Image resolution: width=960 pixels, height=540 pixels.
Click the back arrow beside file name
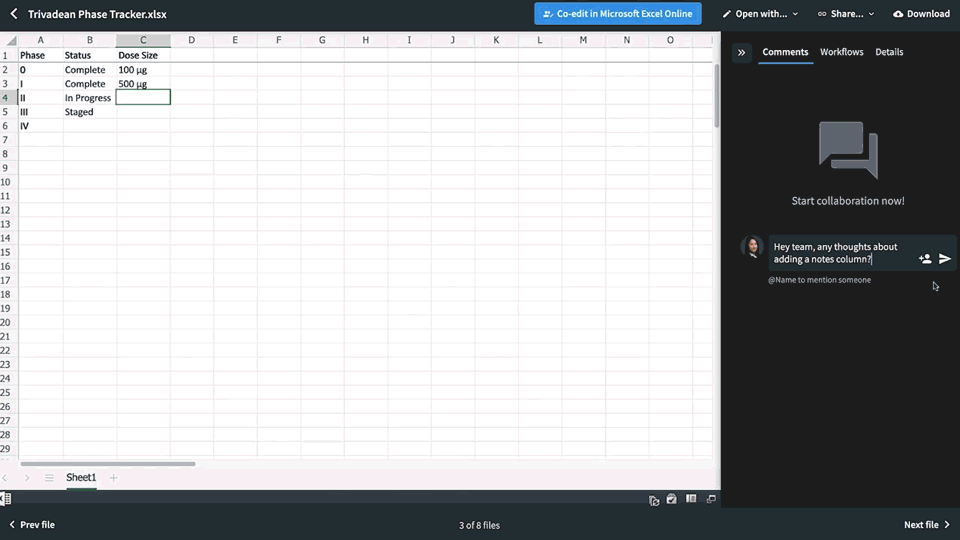pyautogui.click(x=14, y=14)
